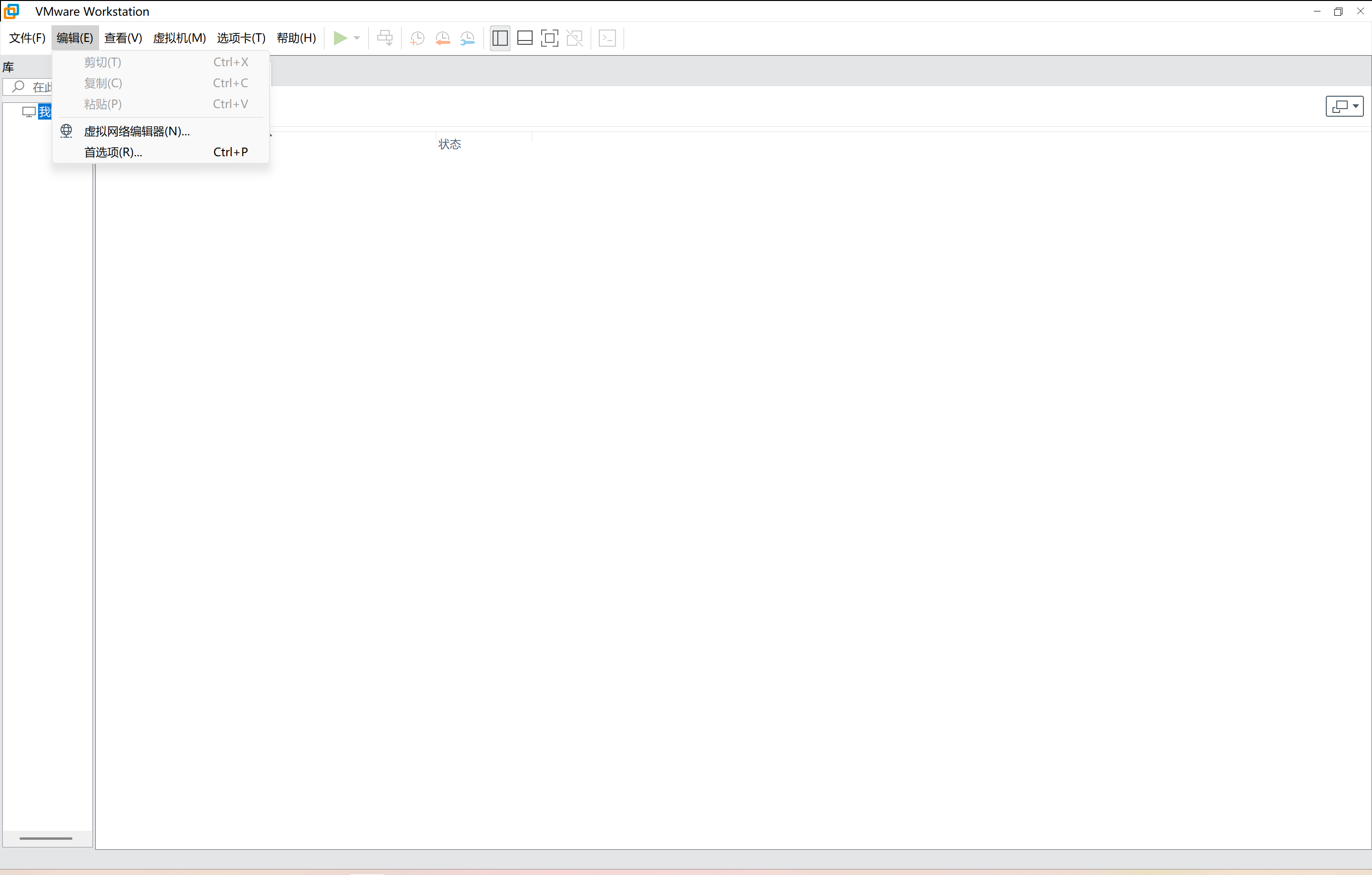Click the revert to snapshot icon
This screenshot has height=875, width=1372.
pos(442,38)
